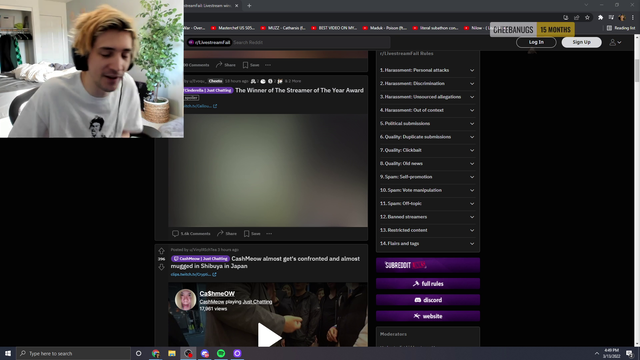The width and height of the screenshot is (640, 360).
Task: Open 'Masterchef US S05' bookmark
Action: [x=233, y=28]
